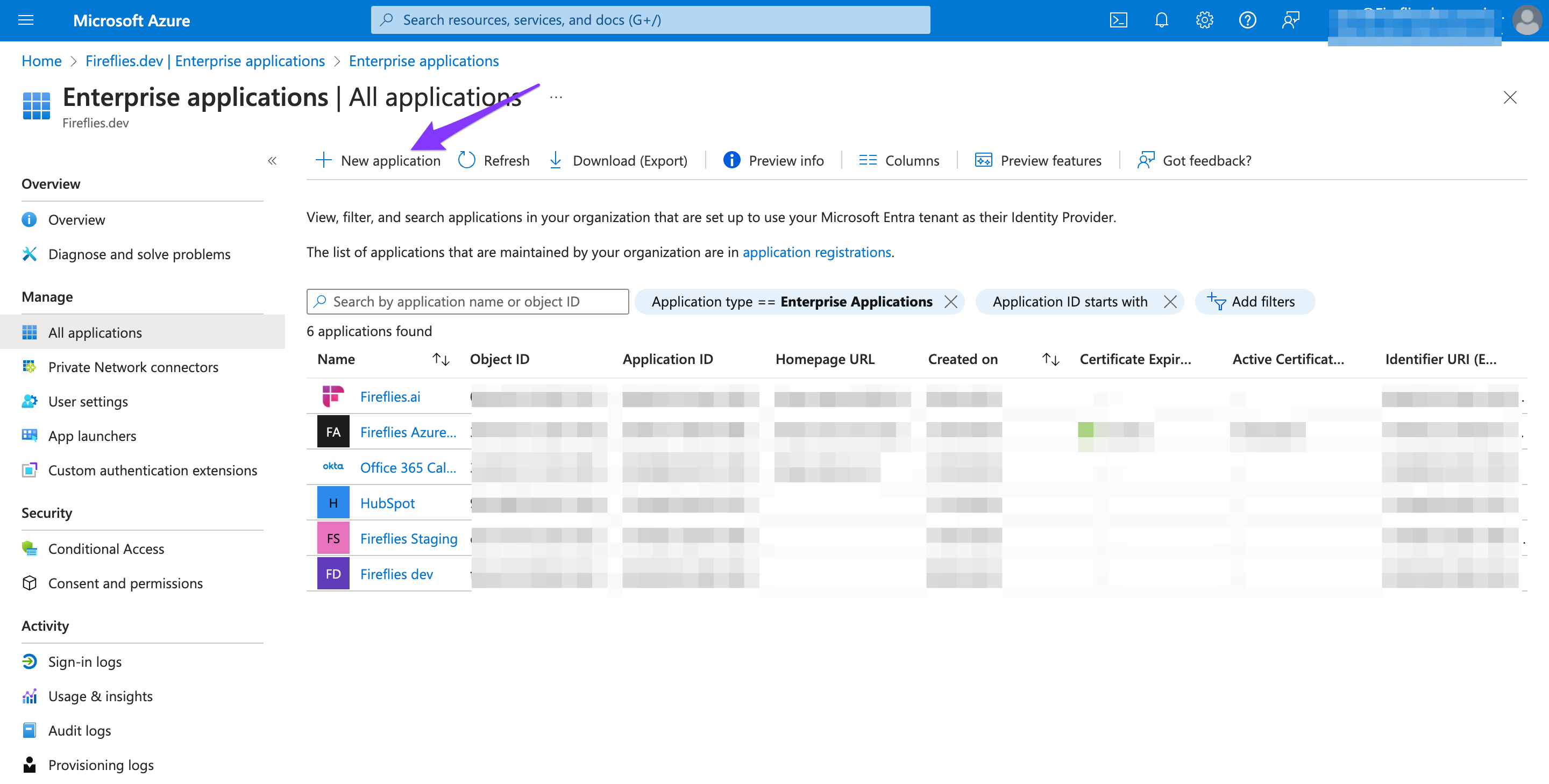Click the feedback icon in top bar

(x=1290, y=20)
